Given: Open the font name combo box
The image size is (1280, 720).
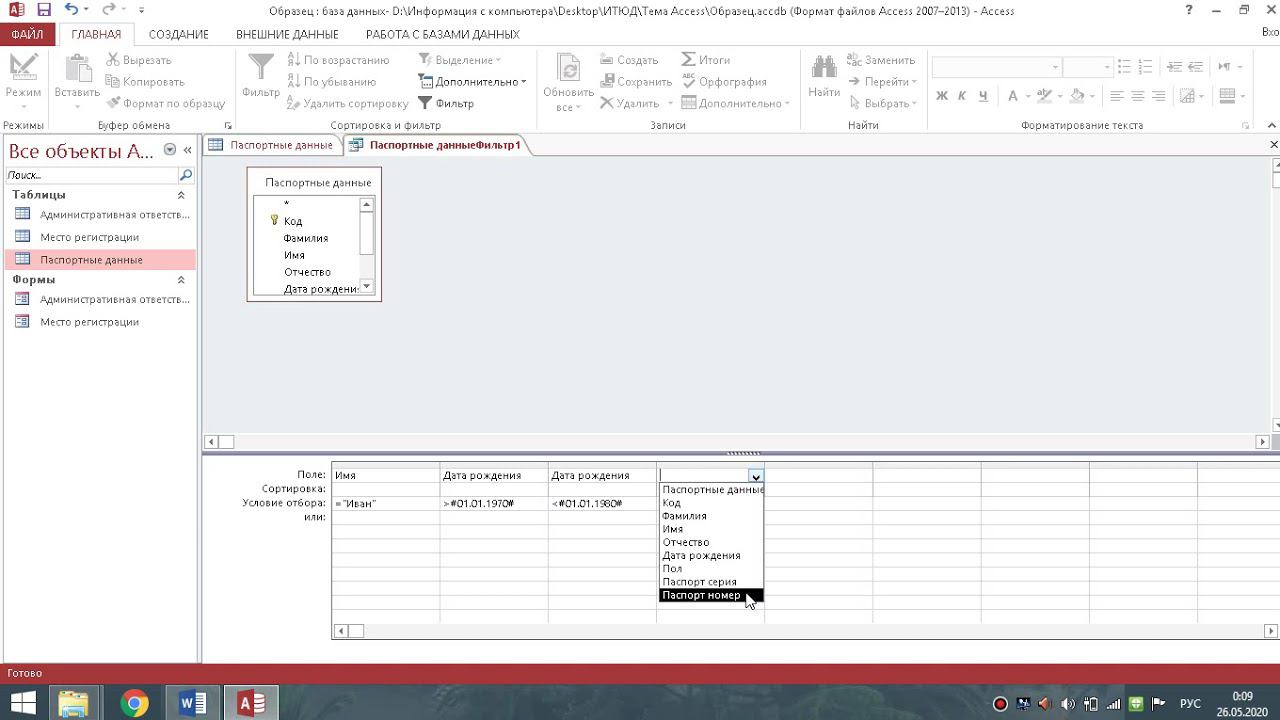Looking at the screenshot, I should [x=996, y=67].
